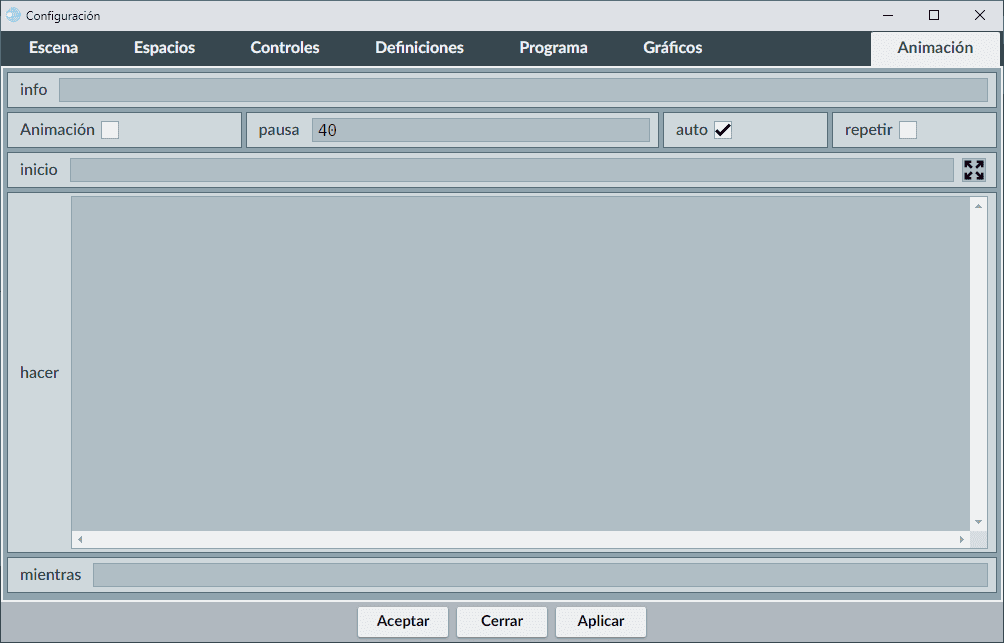Uncheck the auto checkbox

(723, 130)
